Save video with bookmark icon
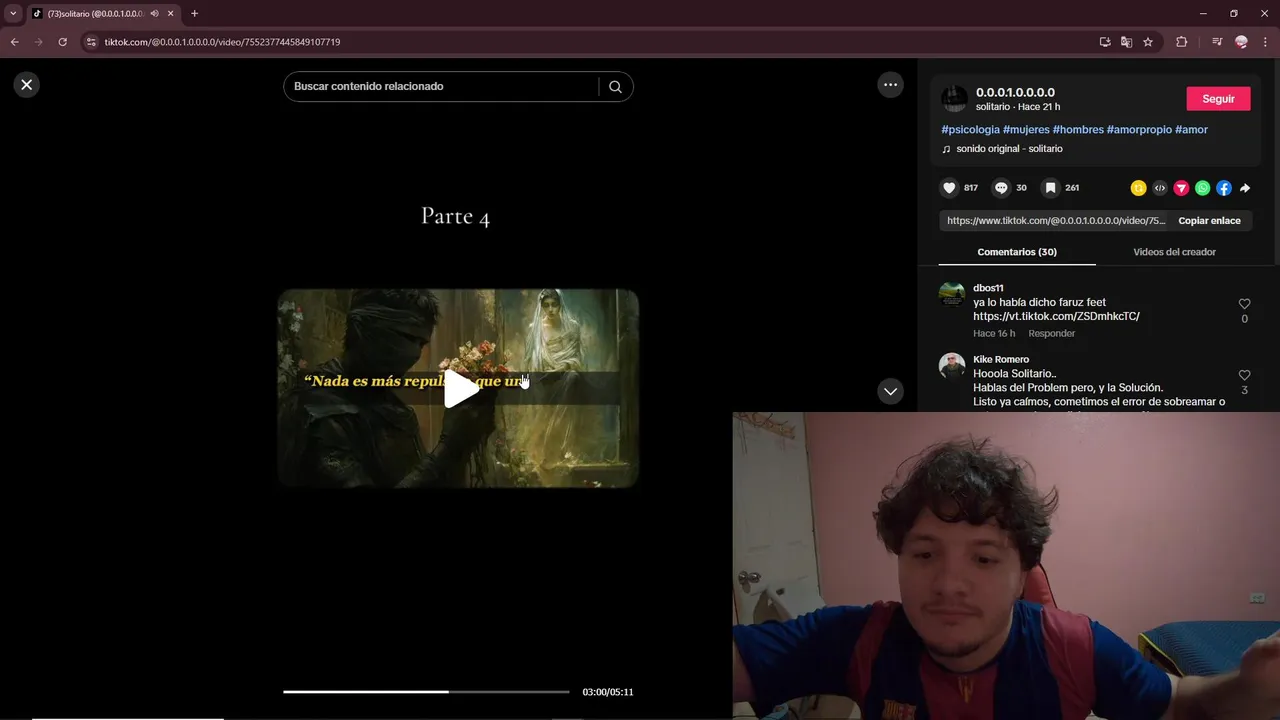 pos(1050,188)
